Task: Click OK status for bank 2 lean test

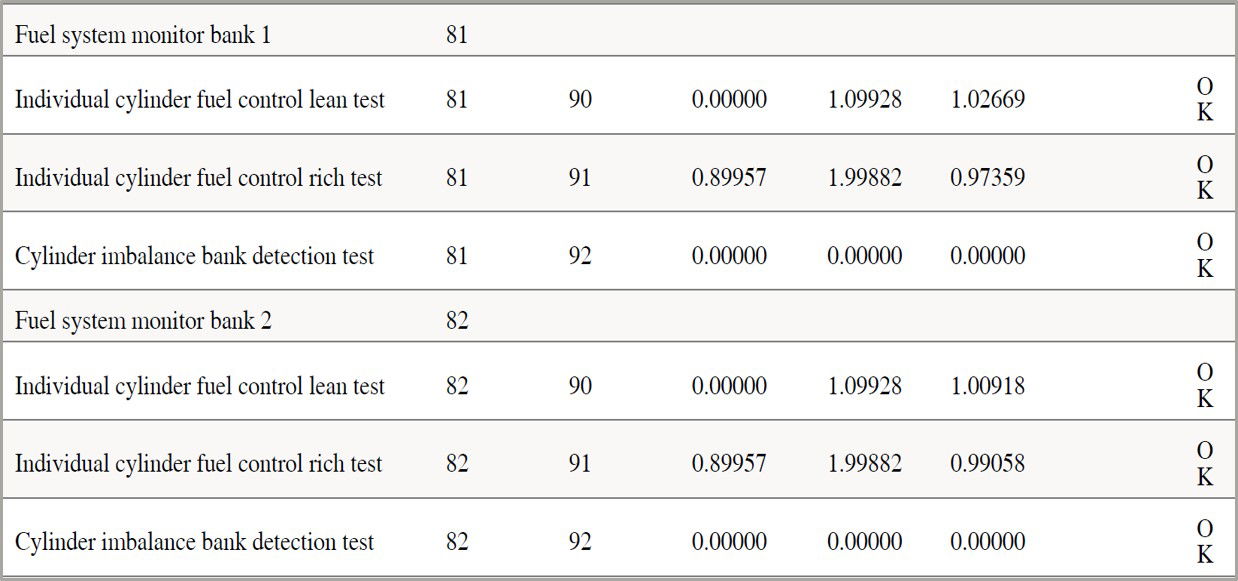Action: pyautogui.click(x=1205, y=386)
